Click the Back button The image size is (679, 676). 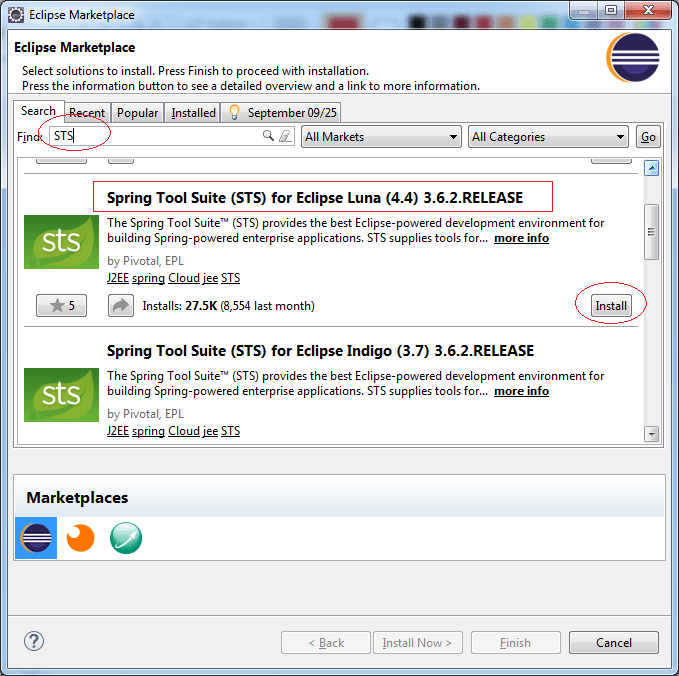pyautogui.click(x=326, y=643)
